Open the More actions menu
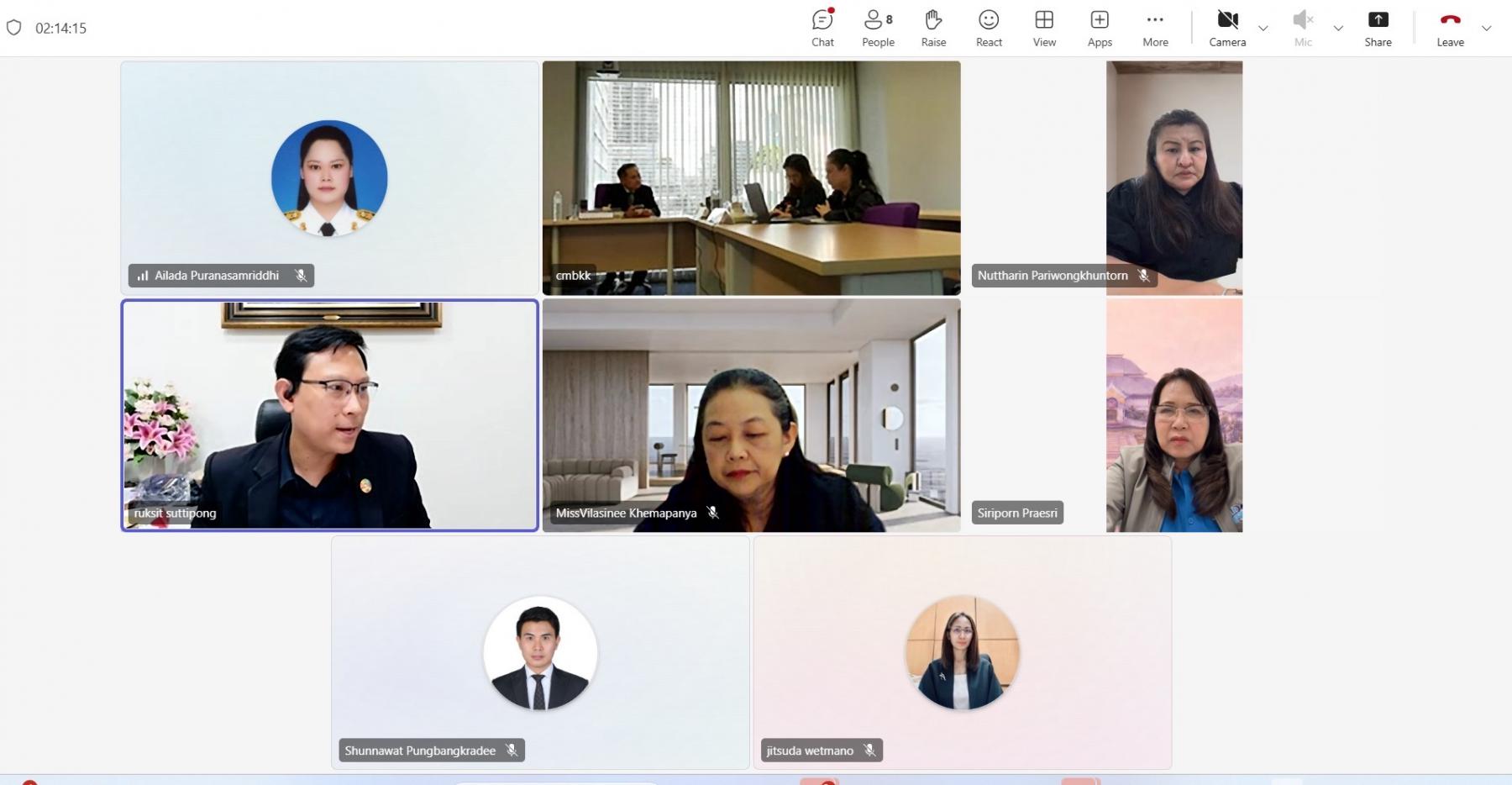This screenshot has width=1512, height=785. tap(1155, 28)
